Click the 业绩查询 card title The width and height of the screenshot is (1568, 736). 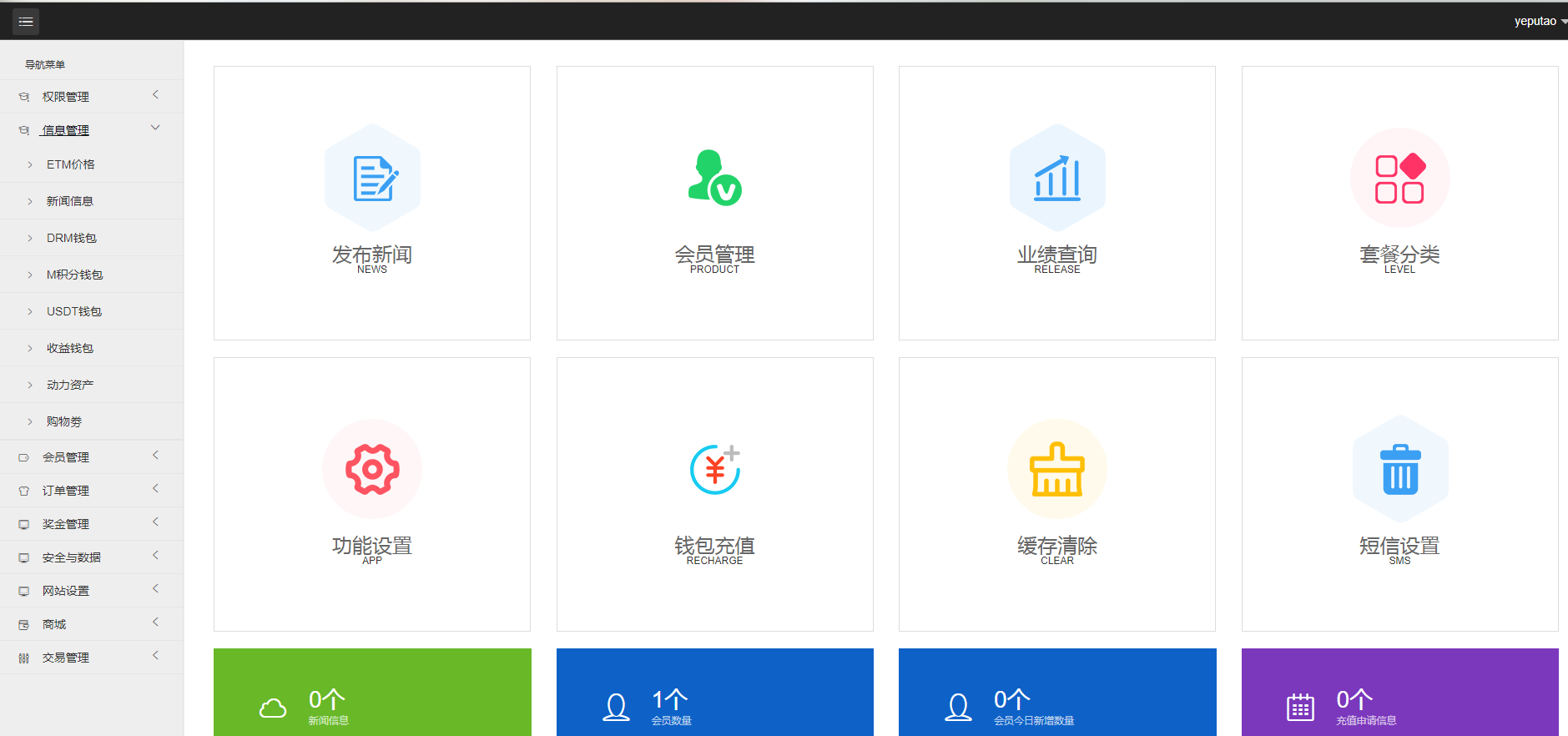click(1057, 255)
